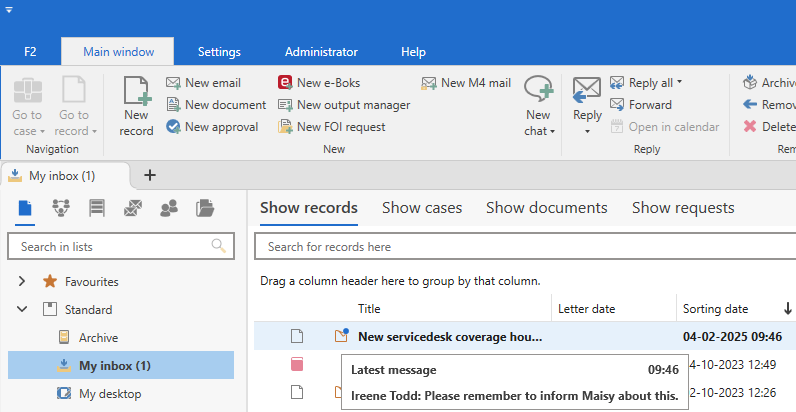Open the New chat dropdown
The height and width of the screenshot is (412, 796).
(x=539, y=131)
